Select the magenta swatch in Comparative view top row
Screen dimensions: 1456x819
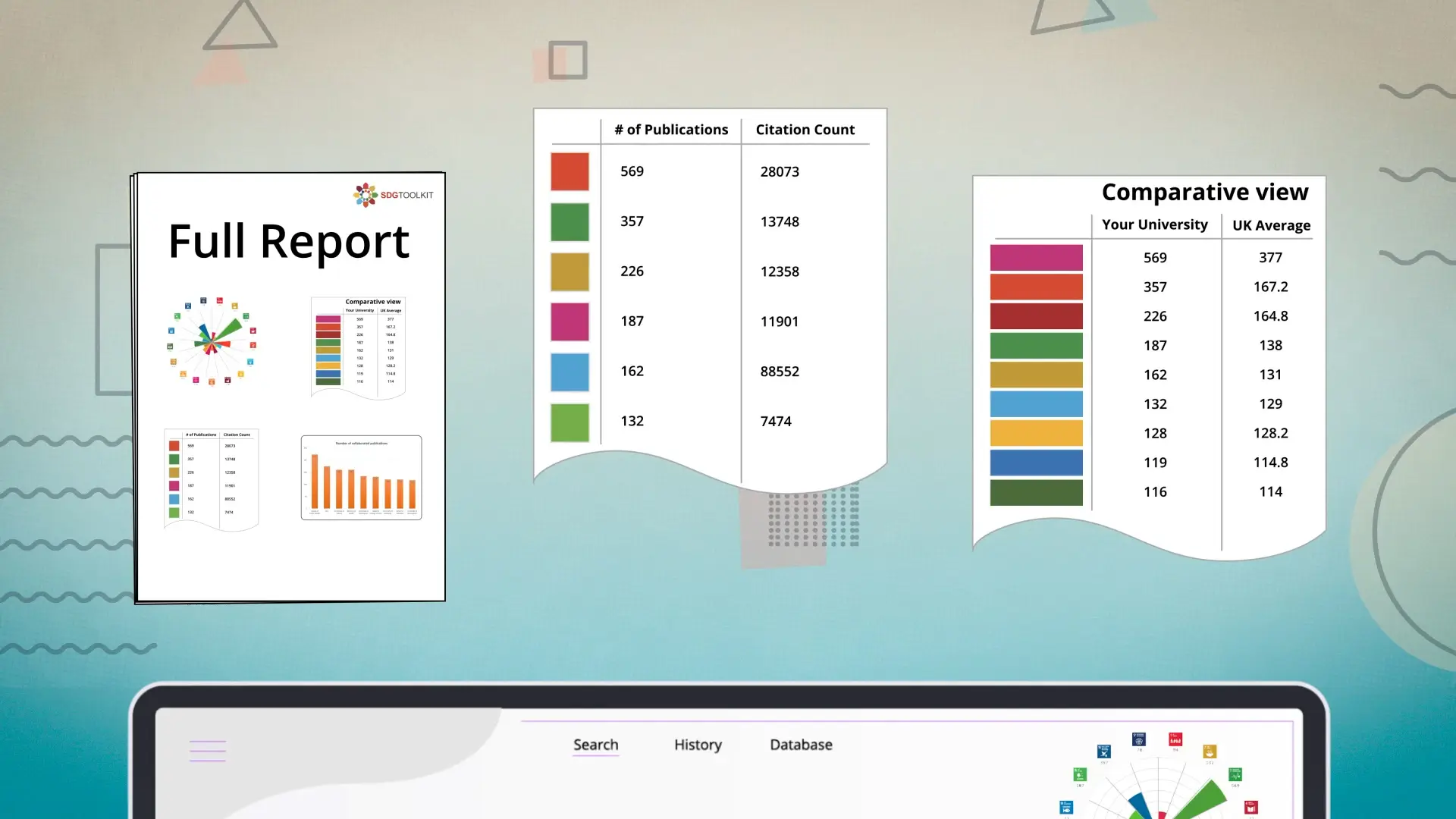[x=1036, y=257]
